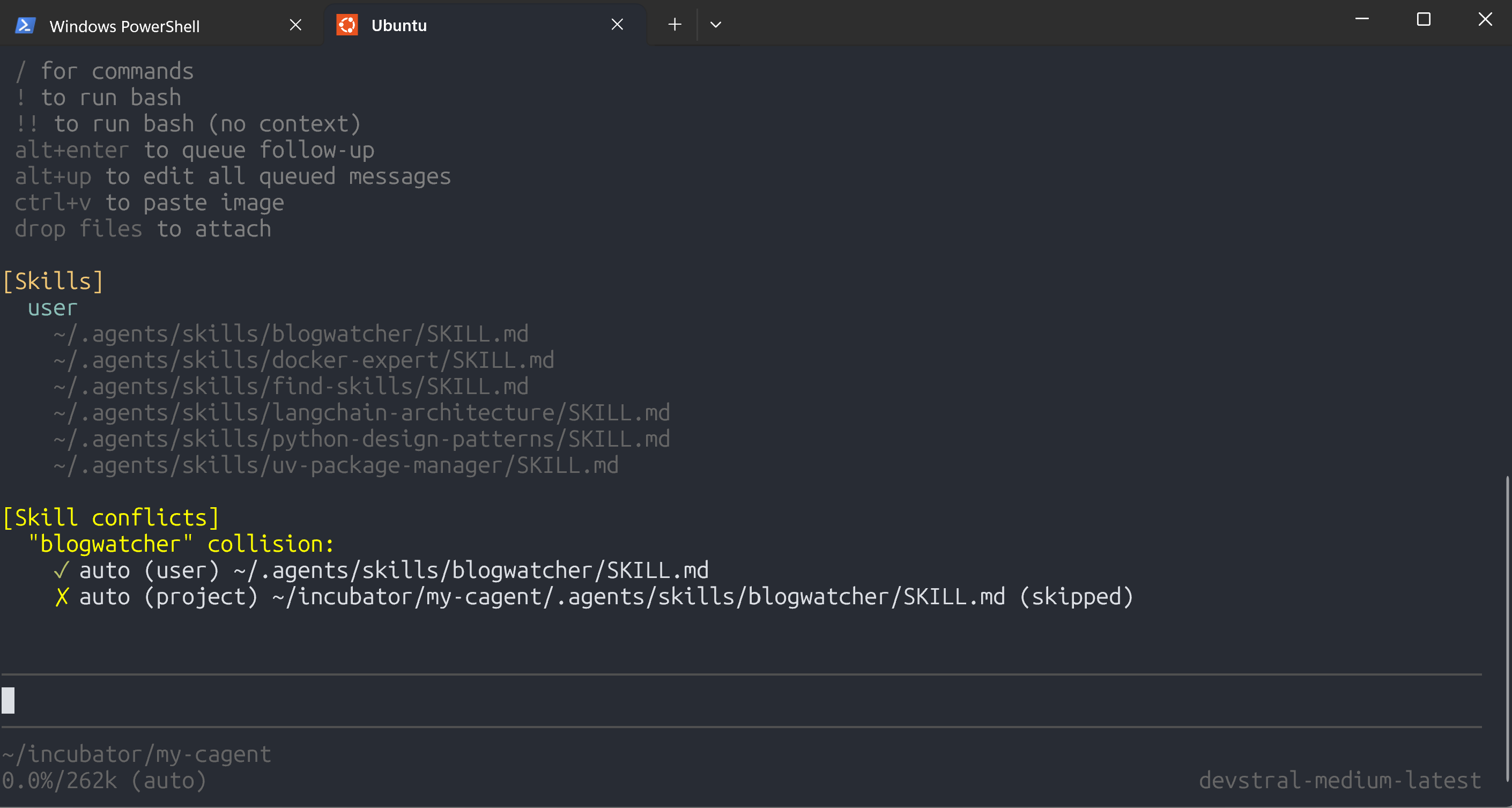
Task: Click the [Skill conflicts] header
Action: click(112, 517)
